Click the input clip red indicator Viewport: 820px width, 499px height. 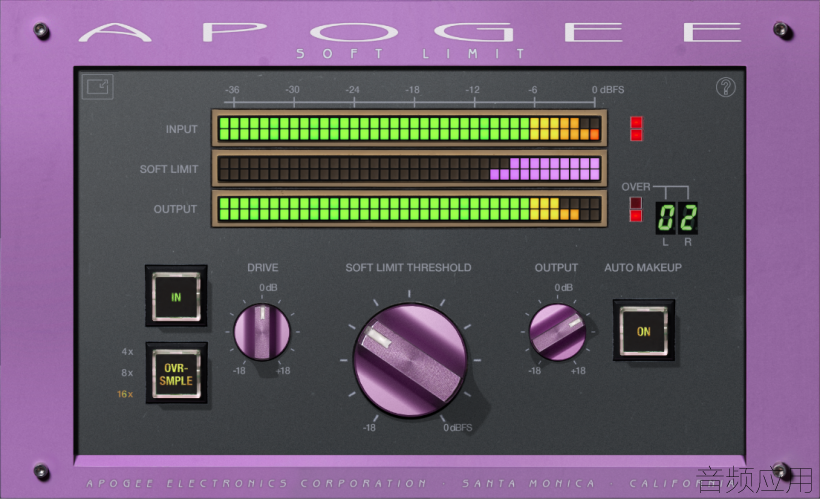pyautogui.click(x=636, y=128)
